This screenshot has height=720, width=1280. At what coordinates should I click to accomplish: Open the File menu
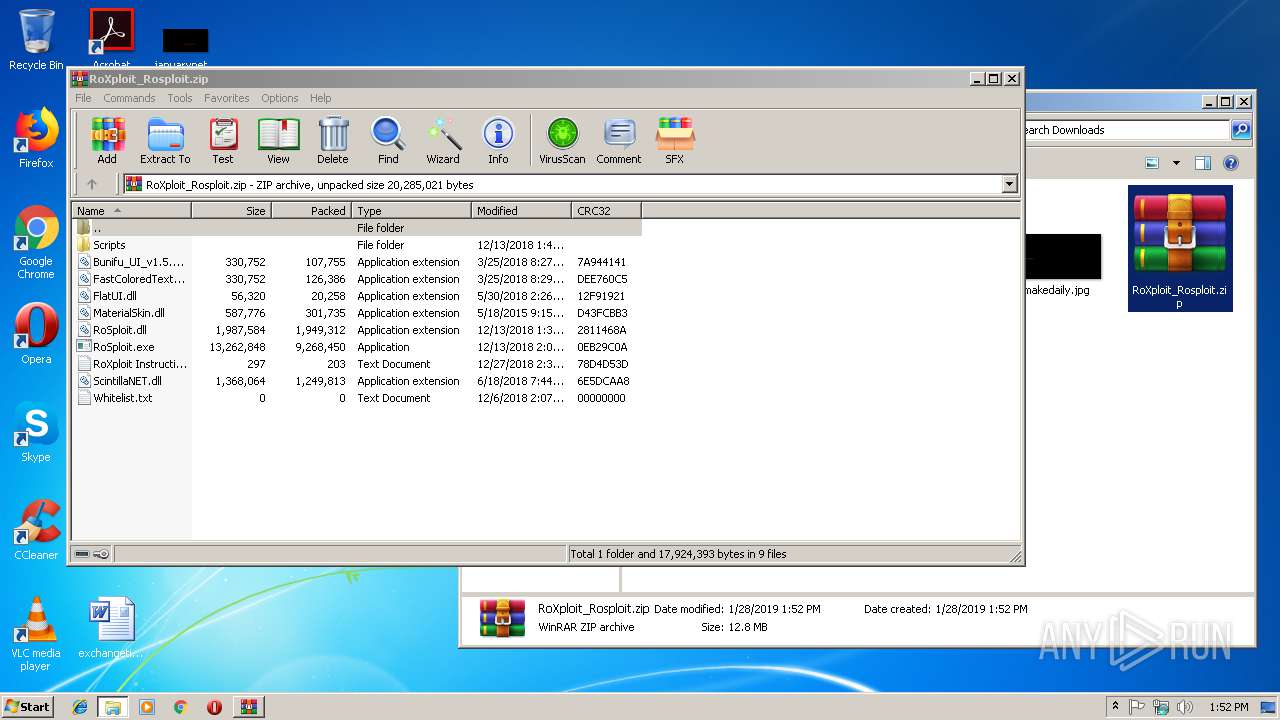(x=83, y=98)
